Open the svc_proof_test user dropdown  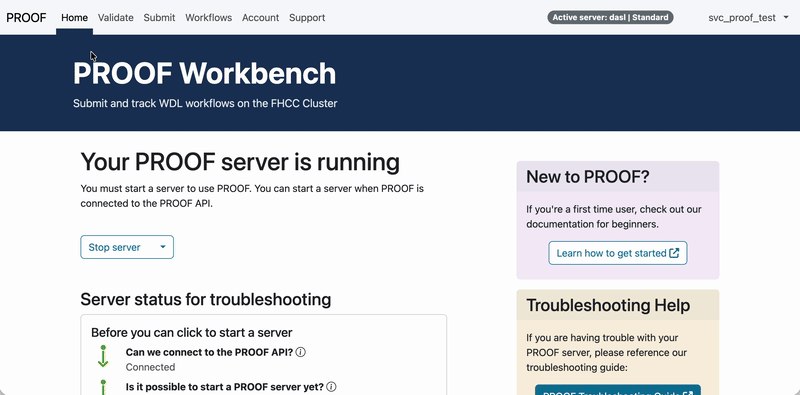(748, 17)
